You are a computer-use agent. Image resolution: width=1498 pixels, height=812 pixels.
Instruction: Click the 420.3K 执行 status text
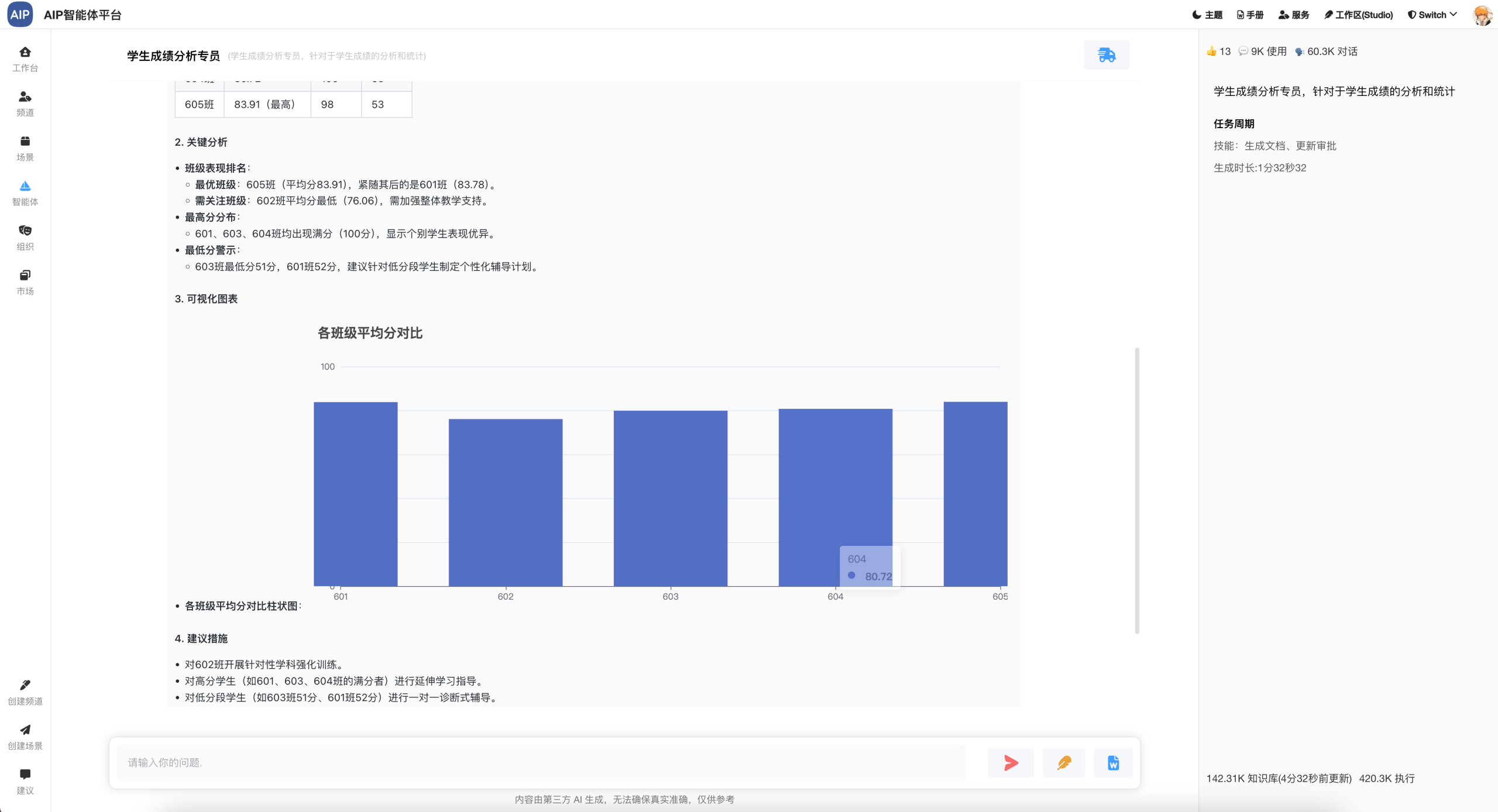coord(1386,778)
